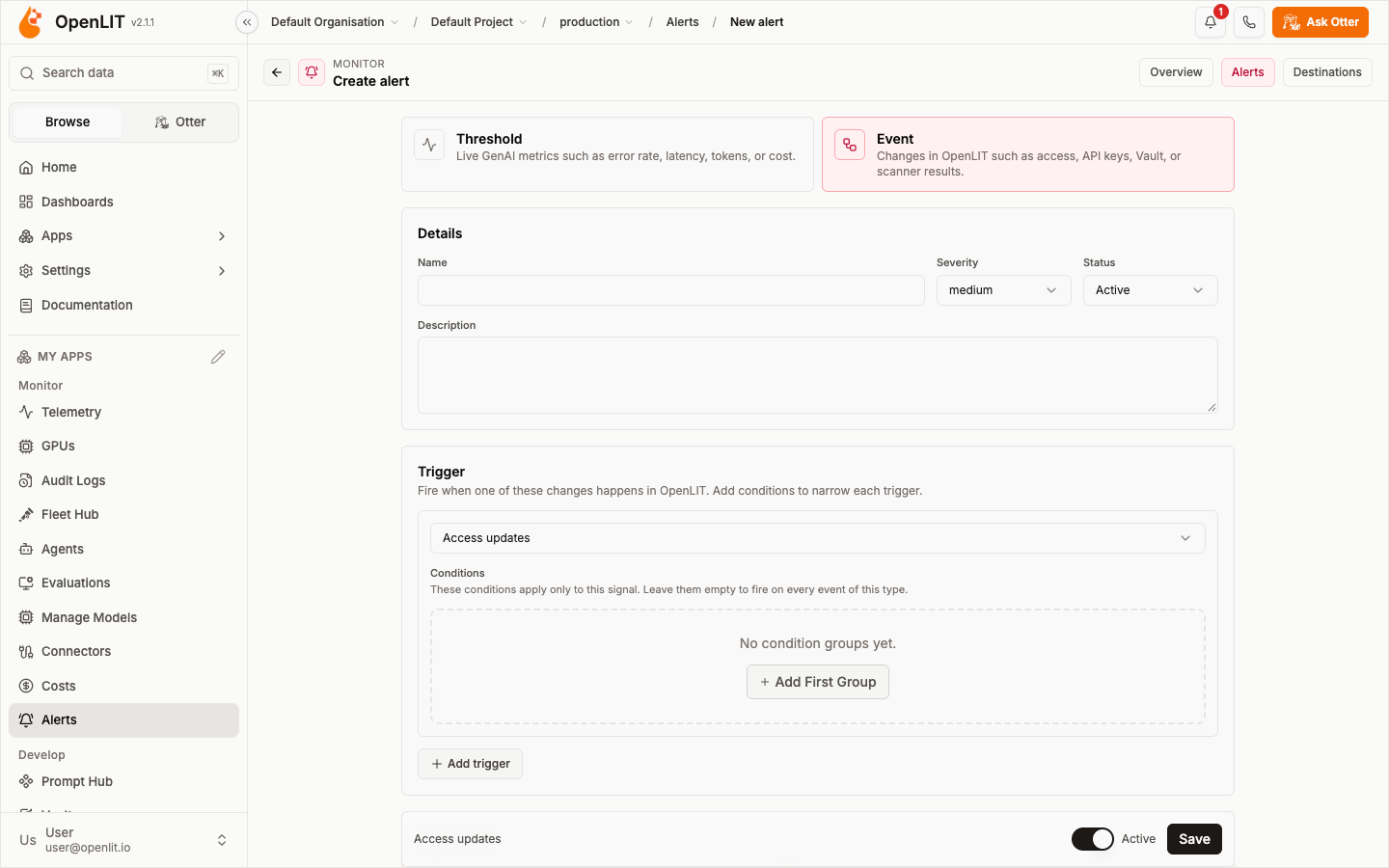Screen dimensions: 1389x868
Task: Switch to the Destinations tab
Action: pyautogui.click(x=1327, y=72)
